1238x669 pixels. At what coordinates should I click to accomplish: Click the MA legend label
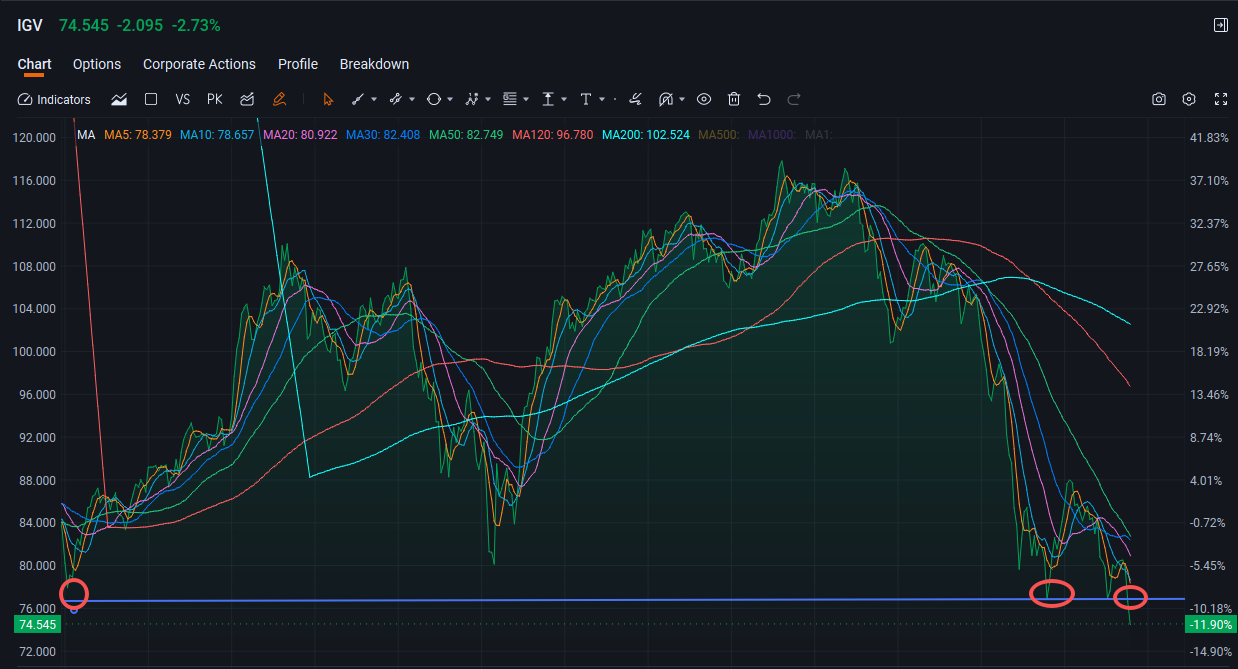point(86,134)
